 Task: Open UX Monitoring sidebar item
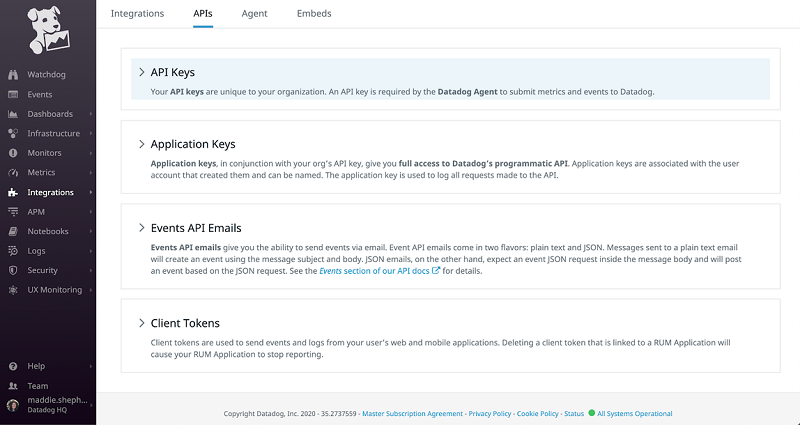pyautogui.click(x=55, y=290)
